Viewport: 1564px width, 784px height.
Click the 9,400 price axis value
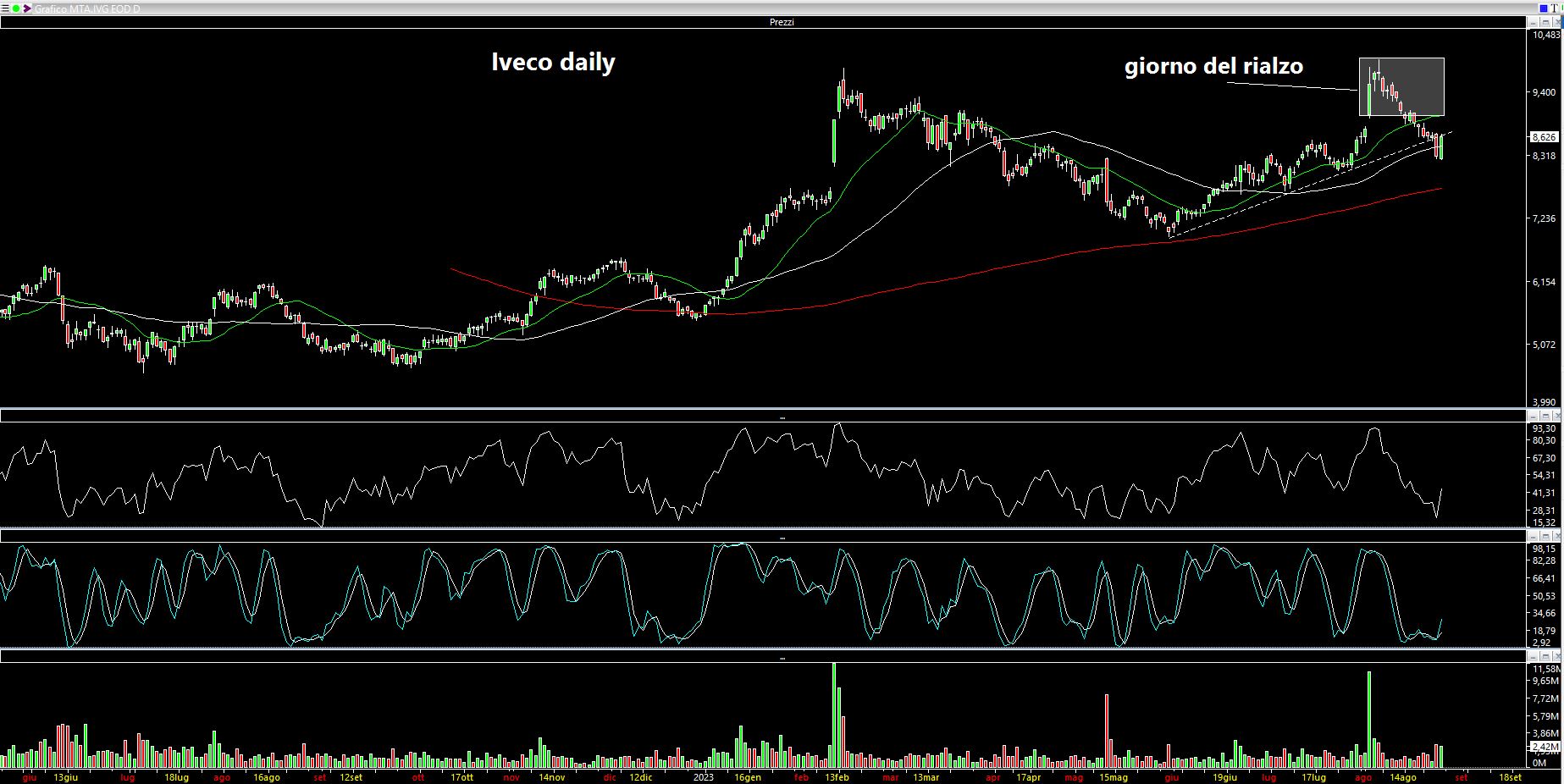(1545, 93)
